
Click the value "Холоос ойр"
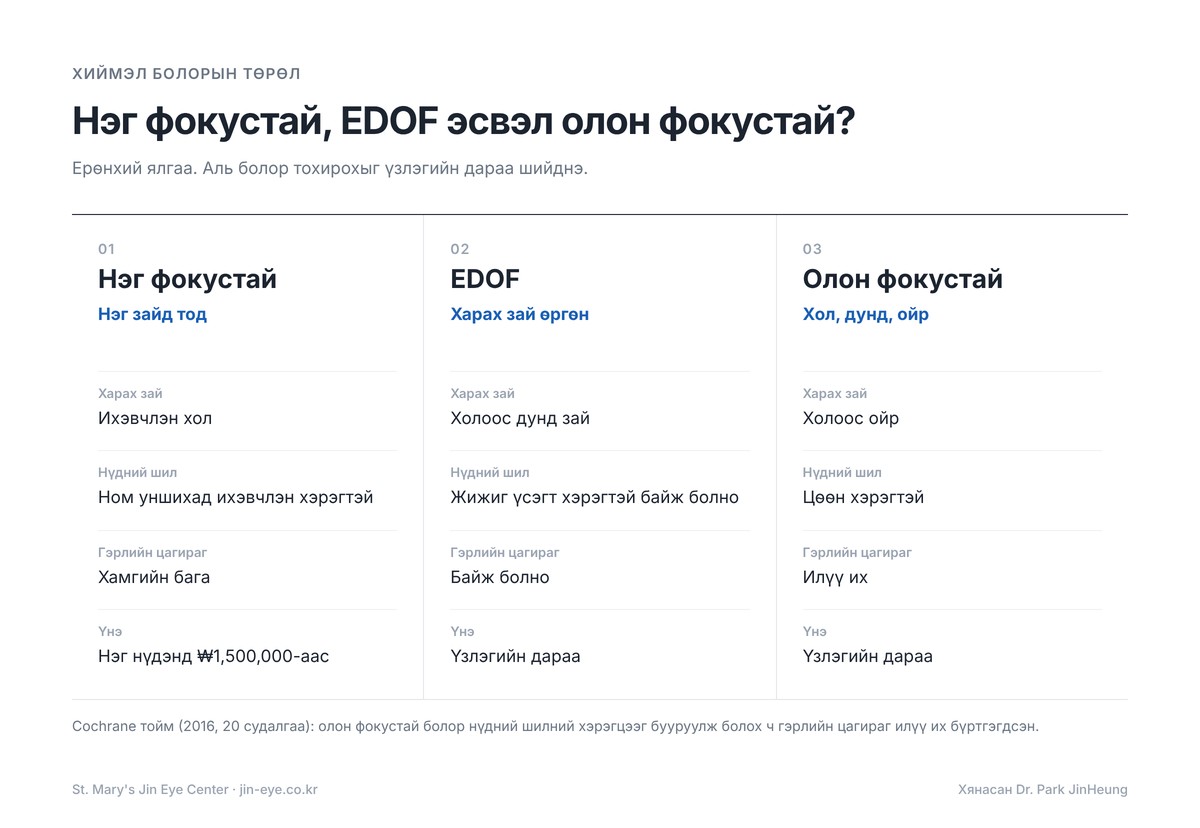(851, 418)
